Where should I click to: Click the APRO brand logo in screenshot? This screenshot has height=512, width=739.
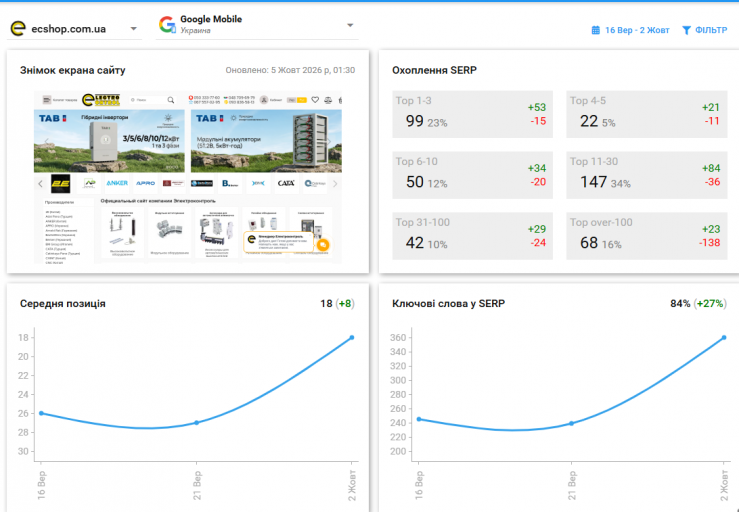(x=145, y=183)
